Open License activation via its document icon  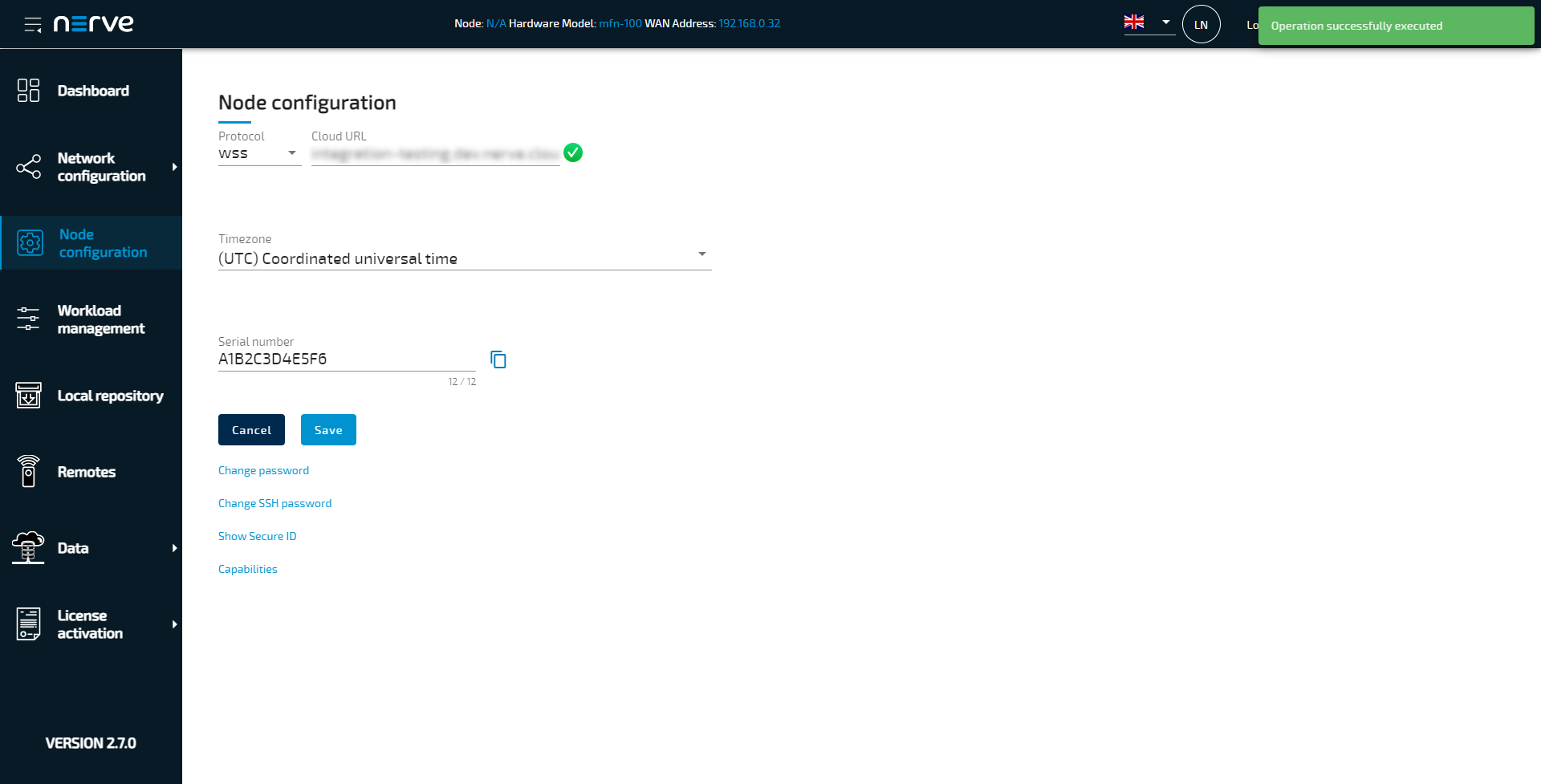(x=28, y=624)
